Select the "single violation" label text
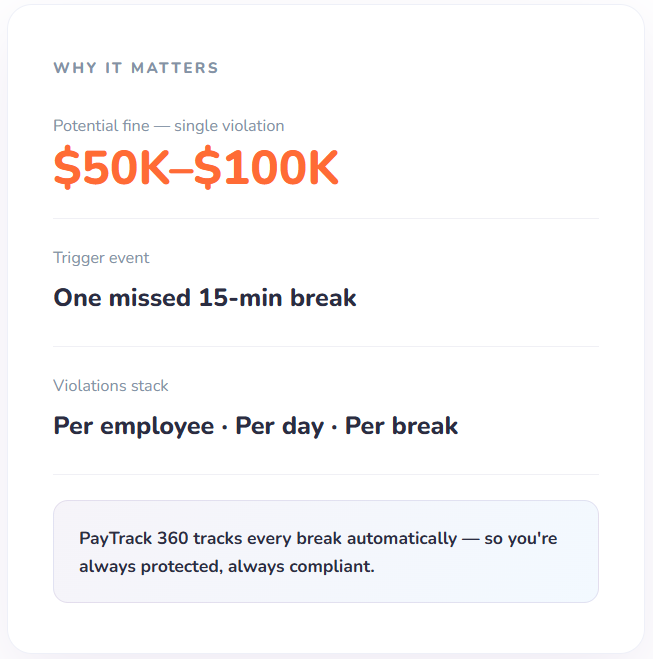The image size is (653, 659). click(229, 126)
